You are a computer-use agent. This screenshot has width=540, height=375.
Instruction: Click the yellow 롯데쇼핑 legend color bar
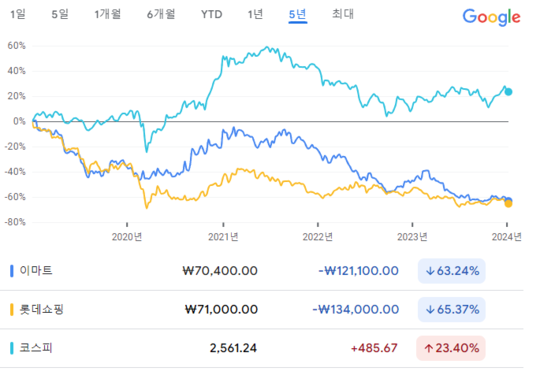point(12,310)
